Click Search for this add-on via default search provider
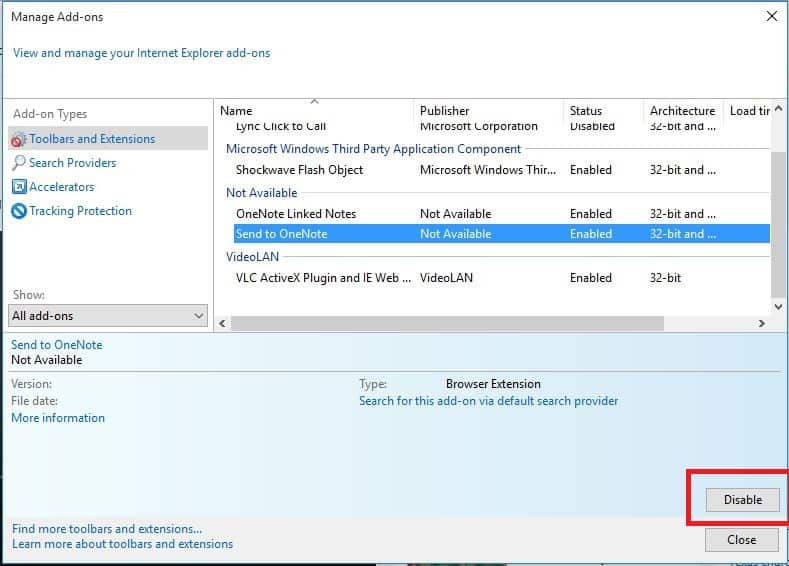This screenshot has width=789, height=566. point(488,401)
